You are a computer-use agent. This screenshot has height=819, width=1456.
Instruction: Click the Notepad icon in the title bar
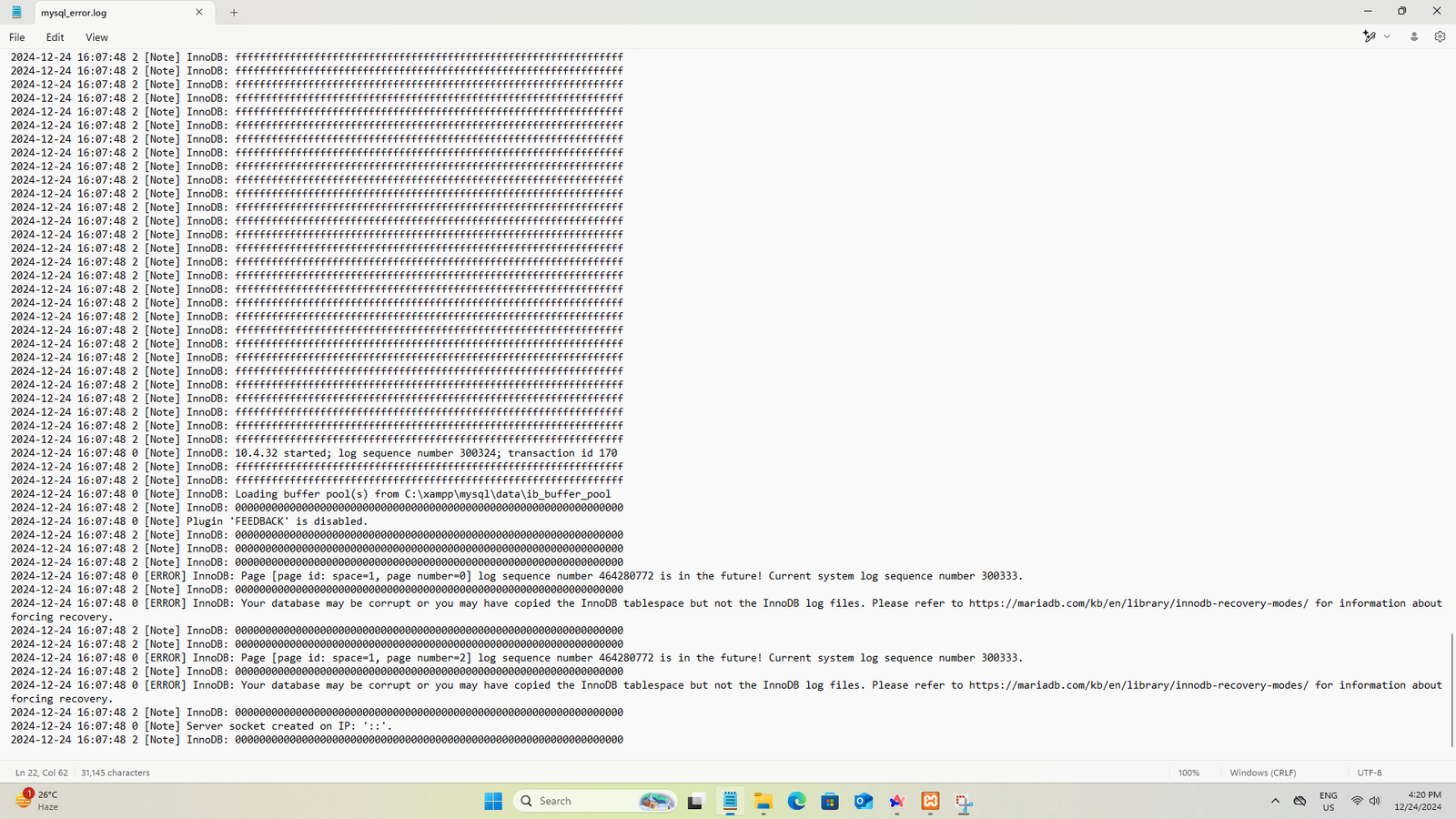16,13
